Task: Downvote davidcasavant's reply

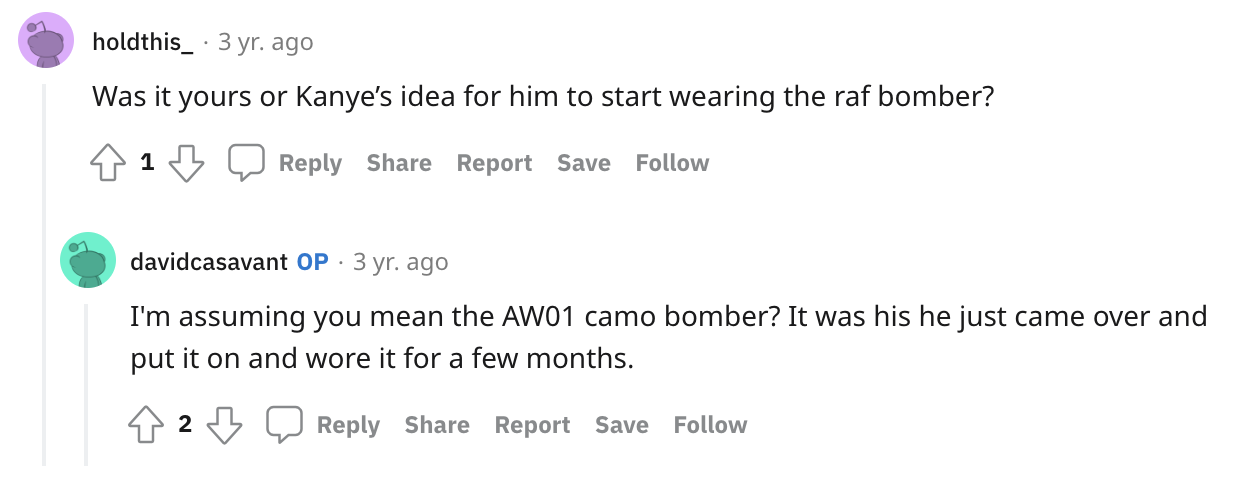Action: coord(224,425)
